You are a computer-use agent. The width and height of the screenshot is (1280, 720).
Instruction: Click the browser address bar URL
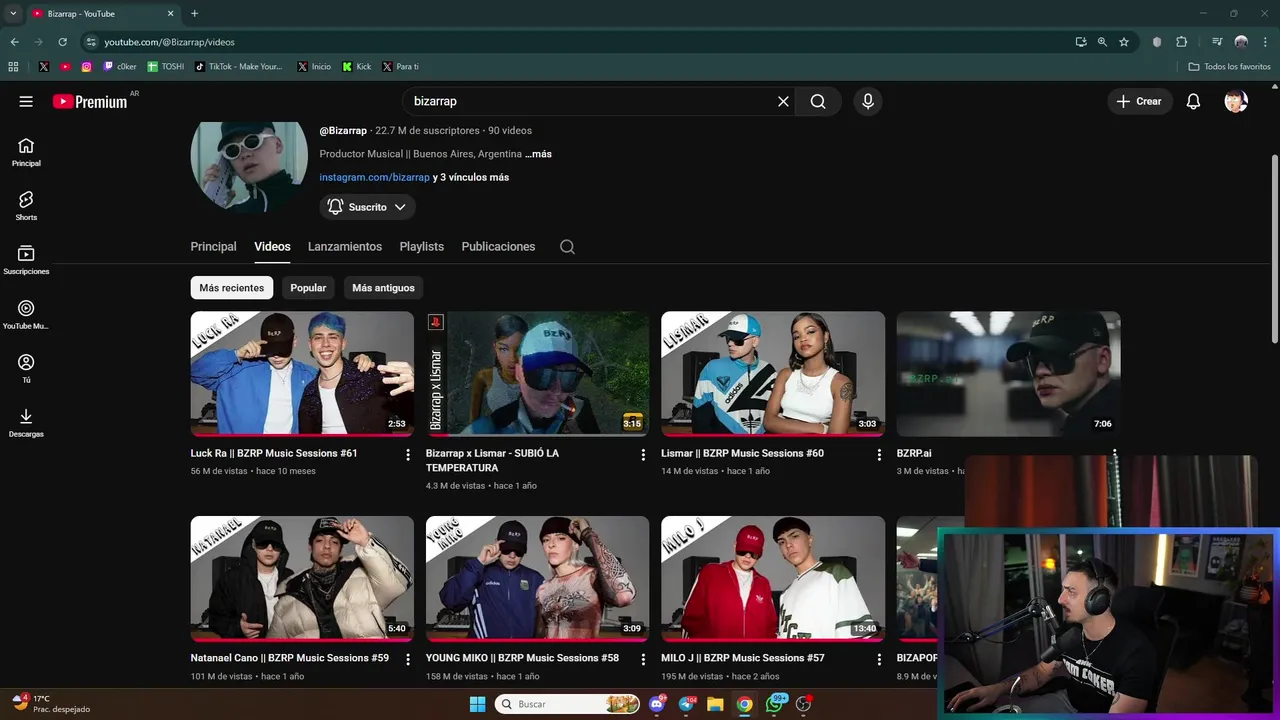pos(169,42)
